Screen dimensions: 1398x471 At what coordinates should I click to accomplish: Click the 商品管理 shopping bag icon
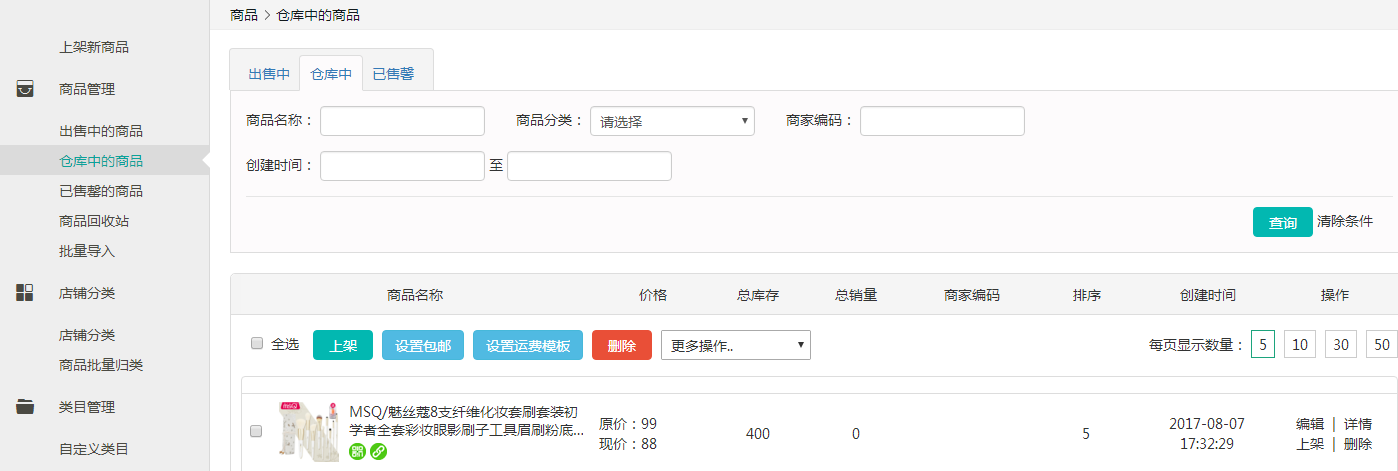(25, 89)
